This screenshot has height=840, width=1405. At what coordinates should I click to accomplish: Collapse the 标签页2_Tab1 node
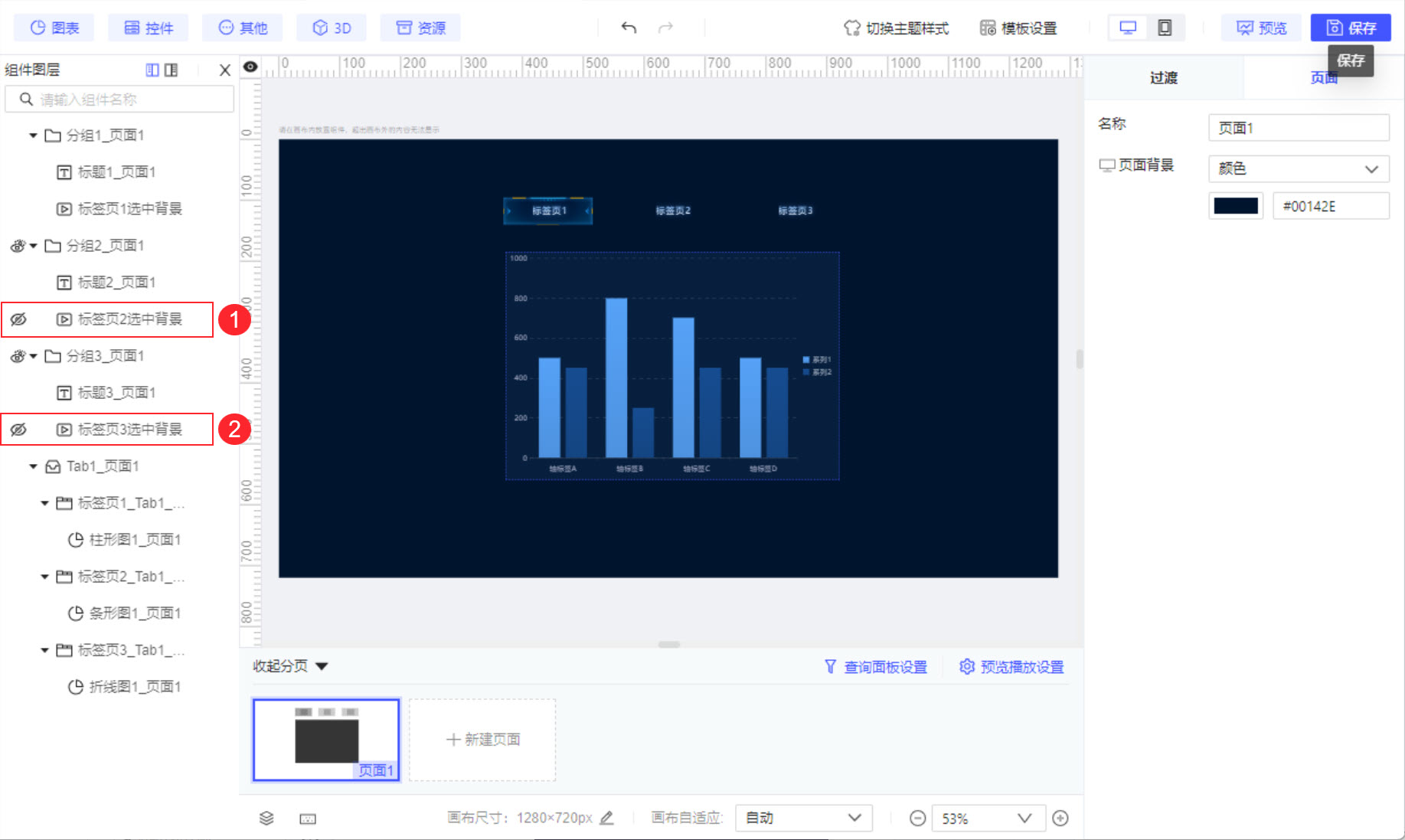44,577
